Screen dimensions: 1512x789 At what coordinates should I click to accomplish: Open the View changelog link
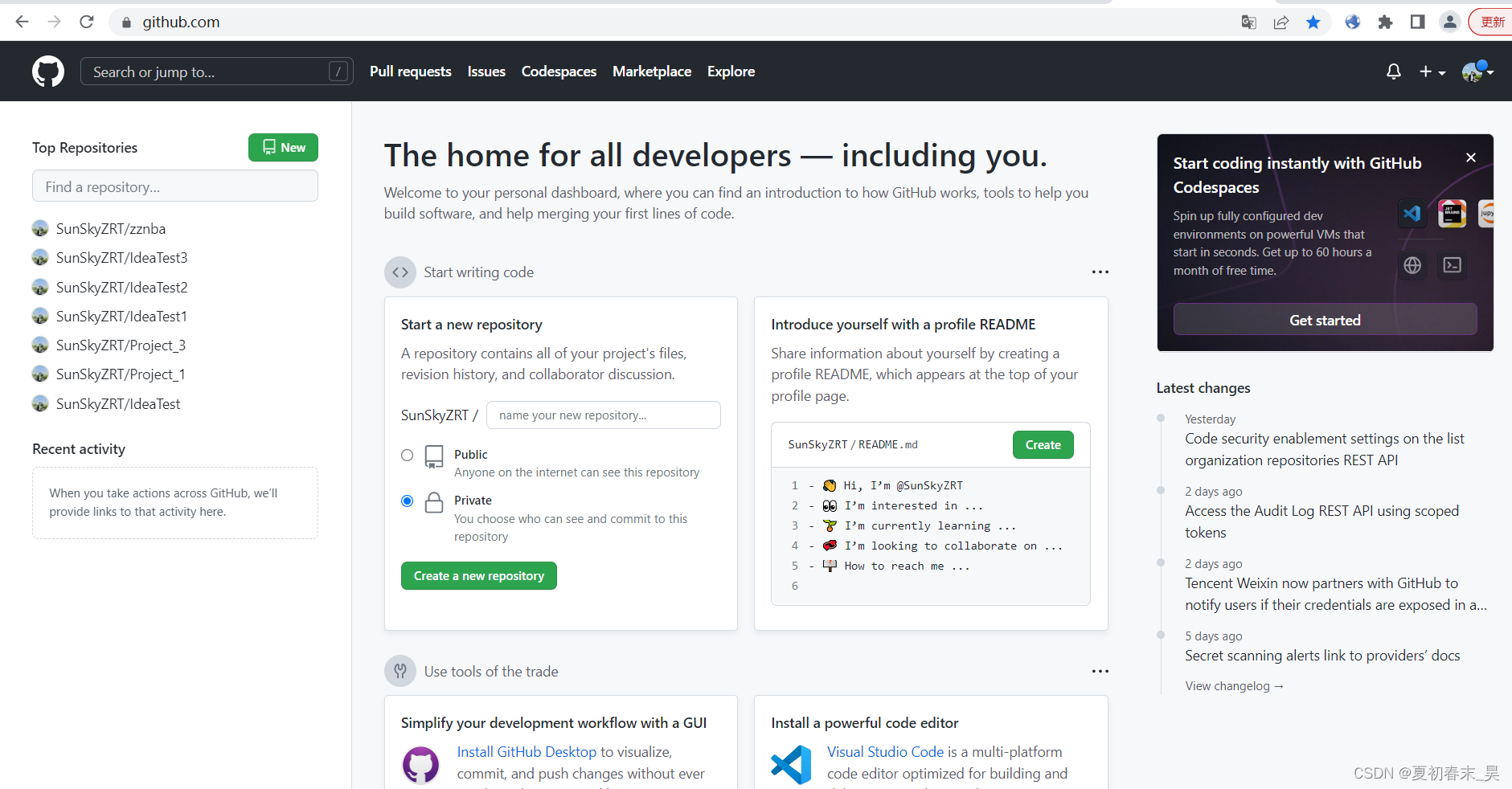1234,686
